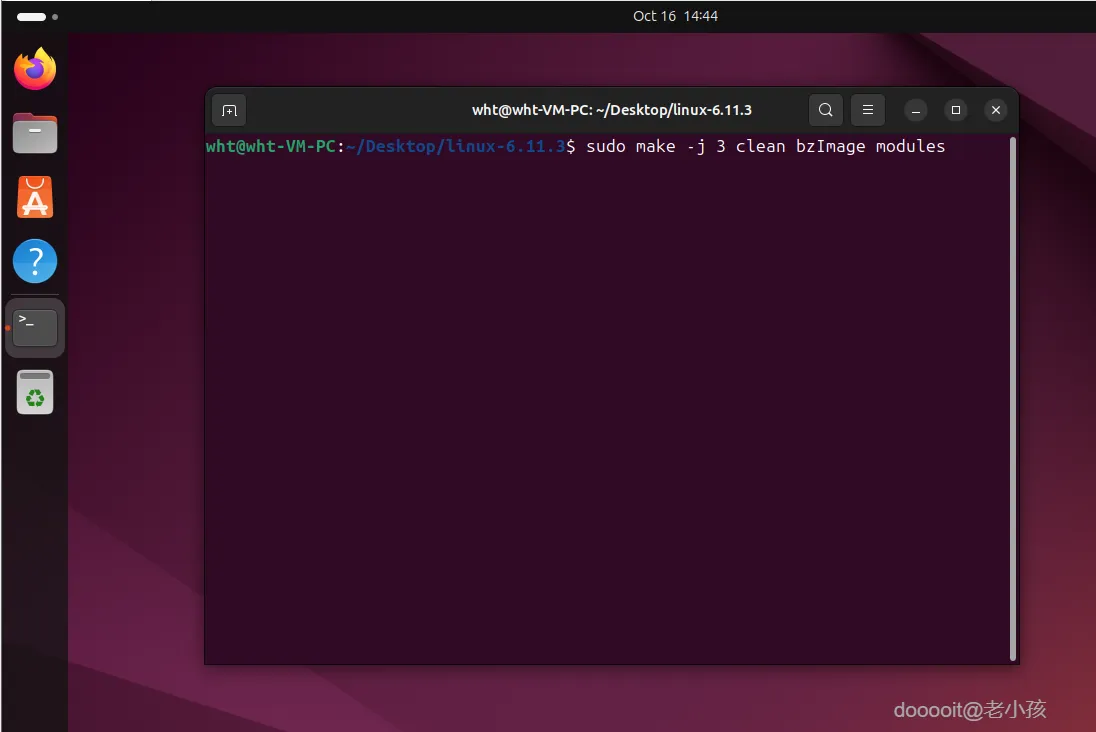Click the terminal title wht@wht-VM-PC

(x=612, y=110)
